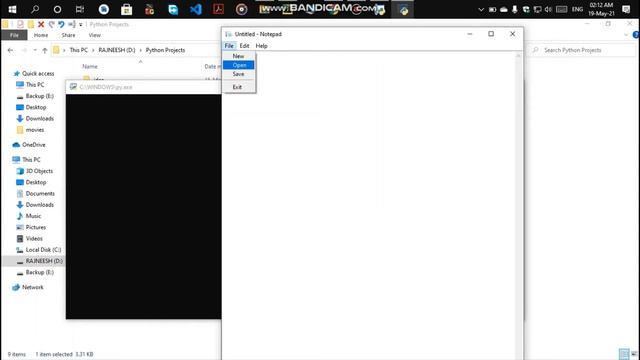Open the quick access toolbar customize dropdown

pyautogui.click(x=81, y=25)
